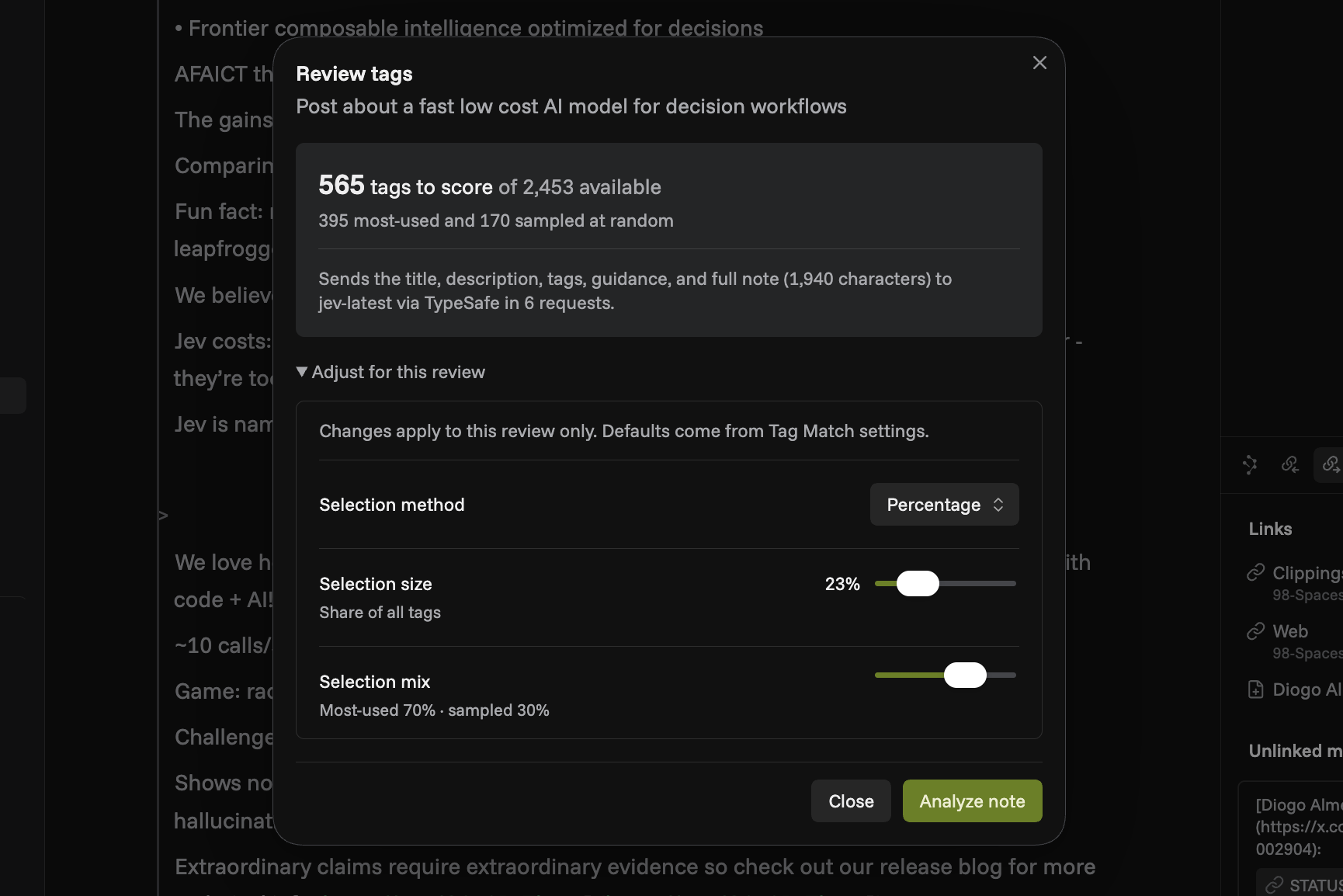Image resolution: width=1343 pixels, height=896 pixels.
Task: Click the Review tags dialog title
Action: click(354, 74)
